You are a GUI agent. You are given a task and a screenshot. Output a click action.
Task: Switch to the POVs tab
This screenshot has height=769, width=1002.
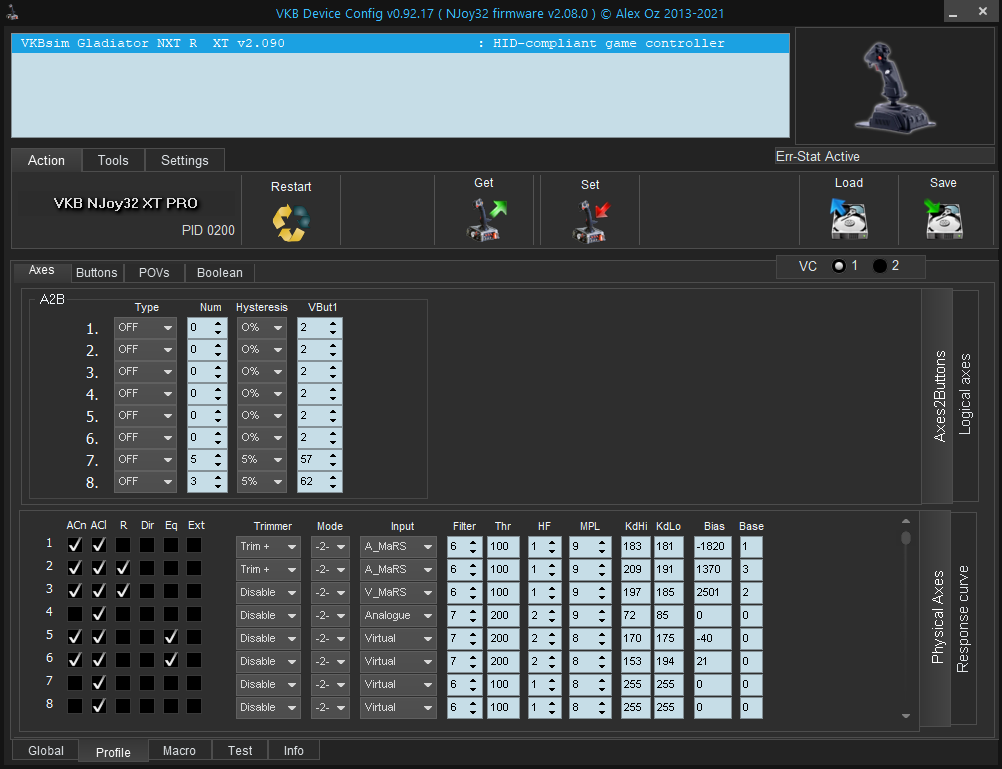pyautogui.click(x=154, y=273)
